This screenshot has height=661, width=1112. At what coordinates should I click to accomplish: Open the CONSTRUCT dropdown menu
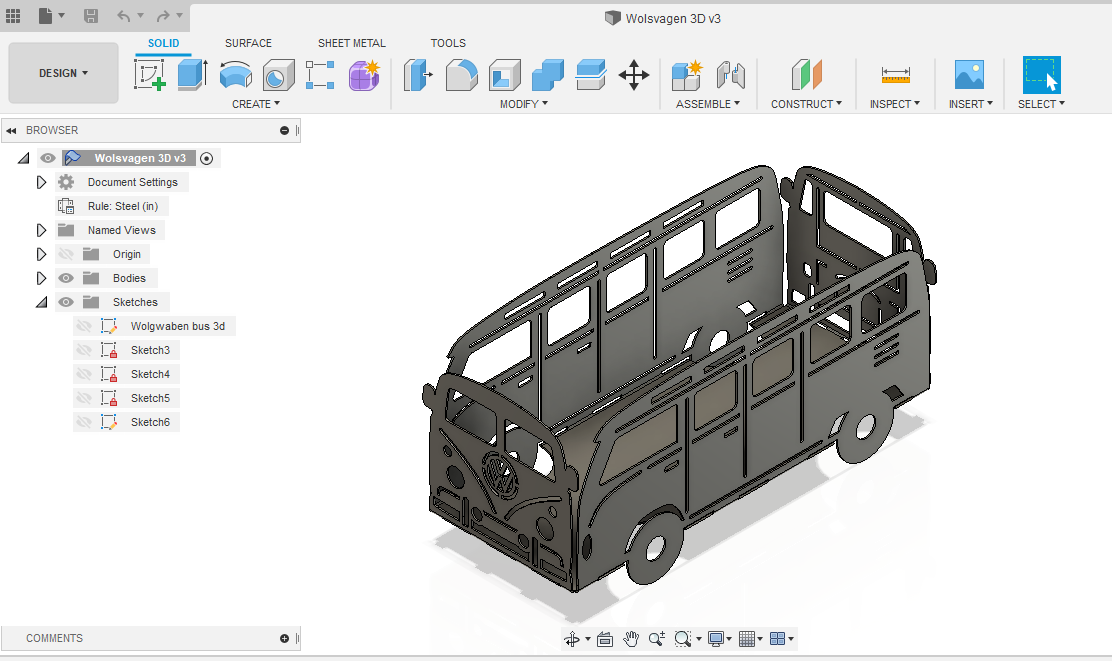point(806,104)
